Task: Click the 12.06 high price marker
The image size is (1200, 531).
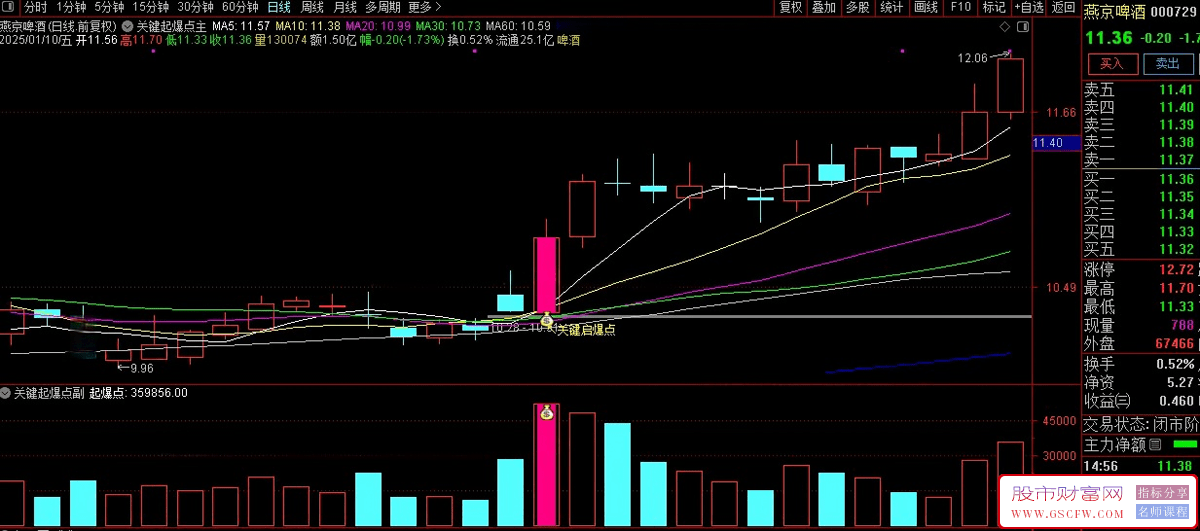Action: pos(973,58)
